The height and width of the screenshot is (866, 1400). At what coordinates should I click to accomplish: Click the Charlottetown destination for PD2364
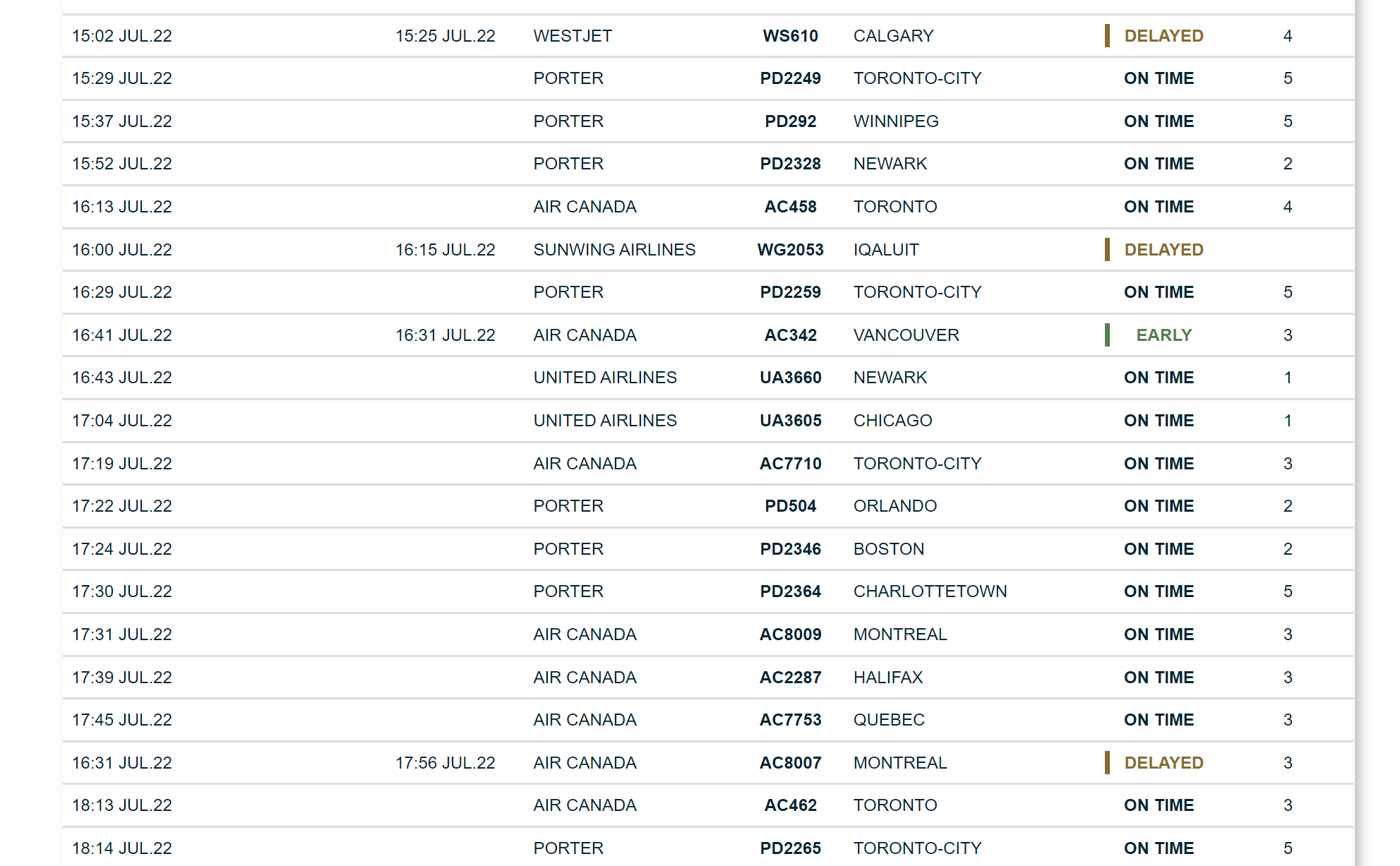point(930,591)
